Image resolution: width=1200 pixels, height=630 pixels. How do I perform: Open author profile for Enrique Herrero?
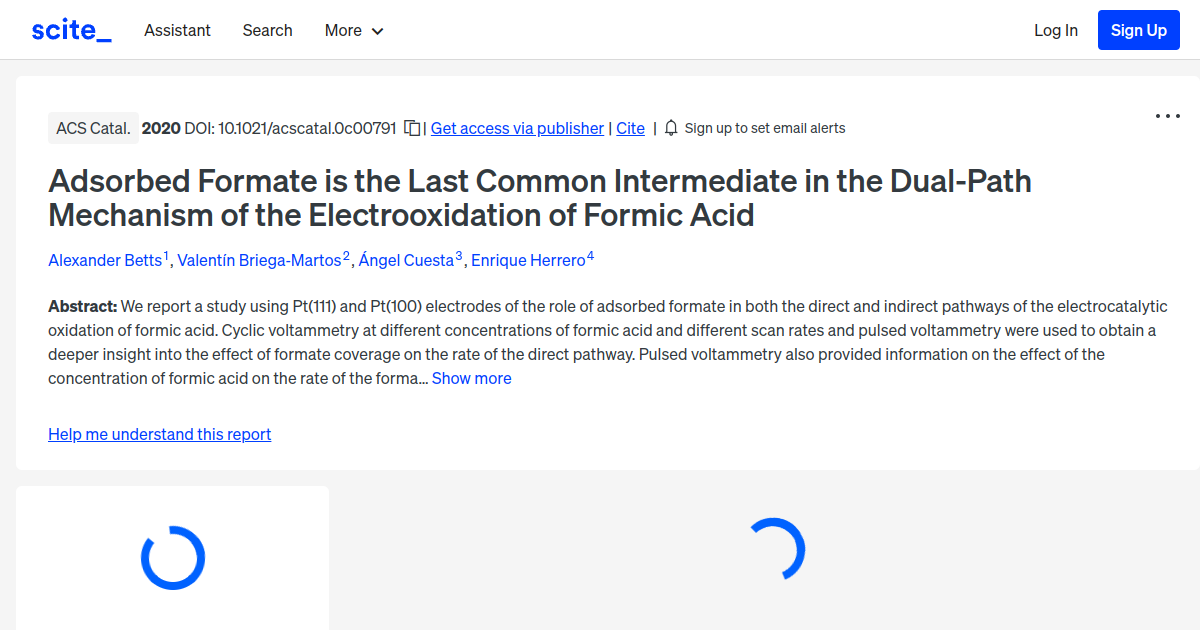tap(528, 260)
